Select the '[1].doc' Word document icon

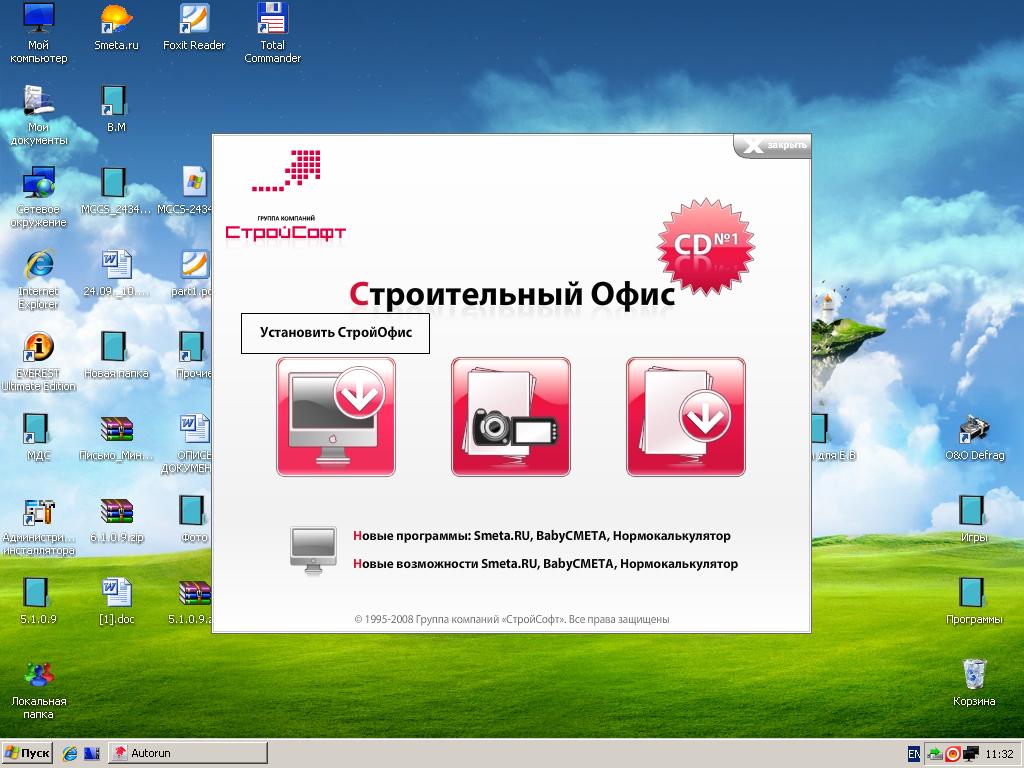(116, 601)
